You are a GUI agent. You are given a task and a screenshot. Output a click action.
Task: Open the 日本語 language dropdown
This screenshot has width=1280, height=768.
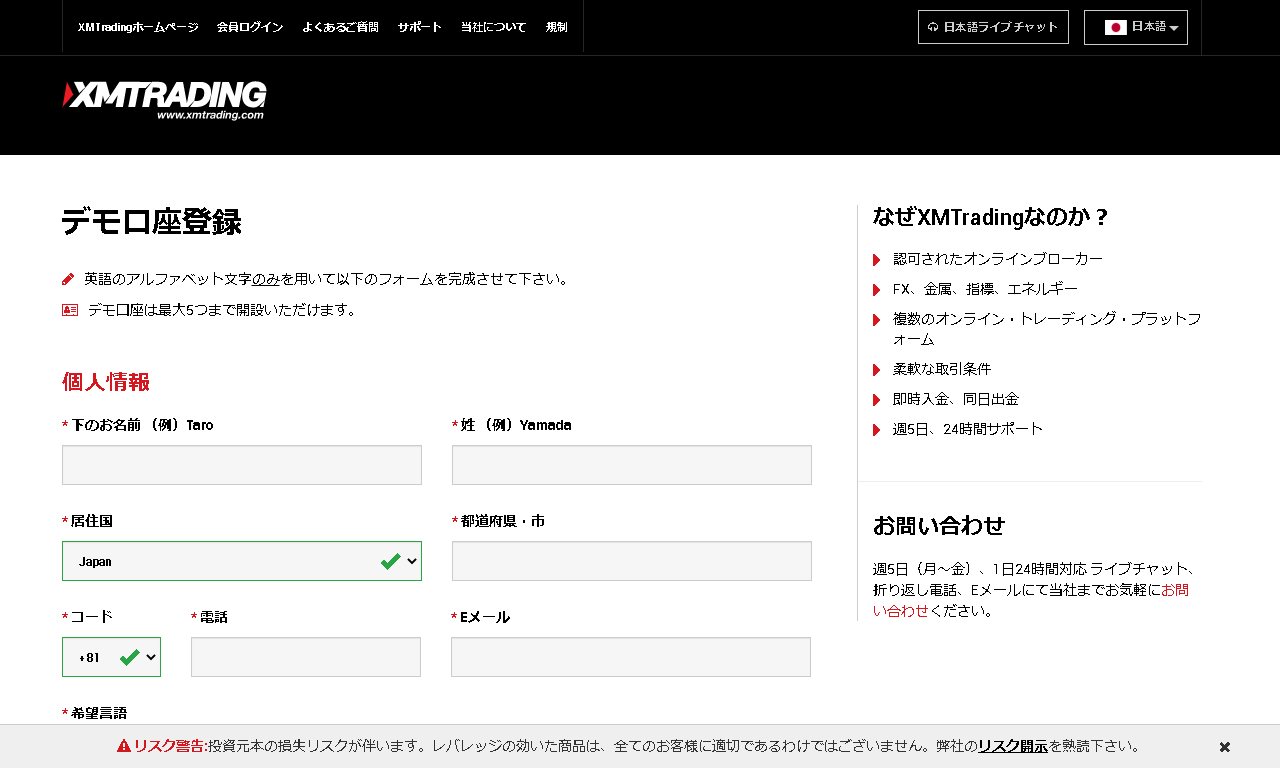(x=1136, y=27)
